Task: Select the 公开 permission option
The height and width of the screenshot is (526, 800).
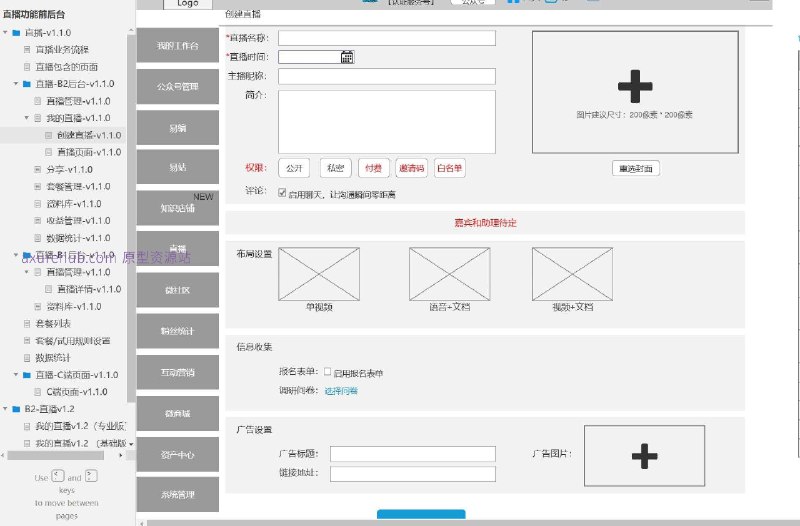Action: click(x=294, y=168)
